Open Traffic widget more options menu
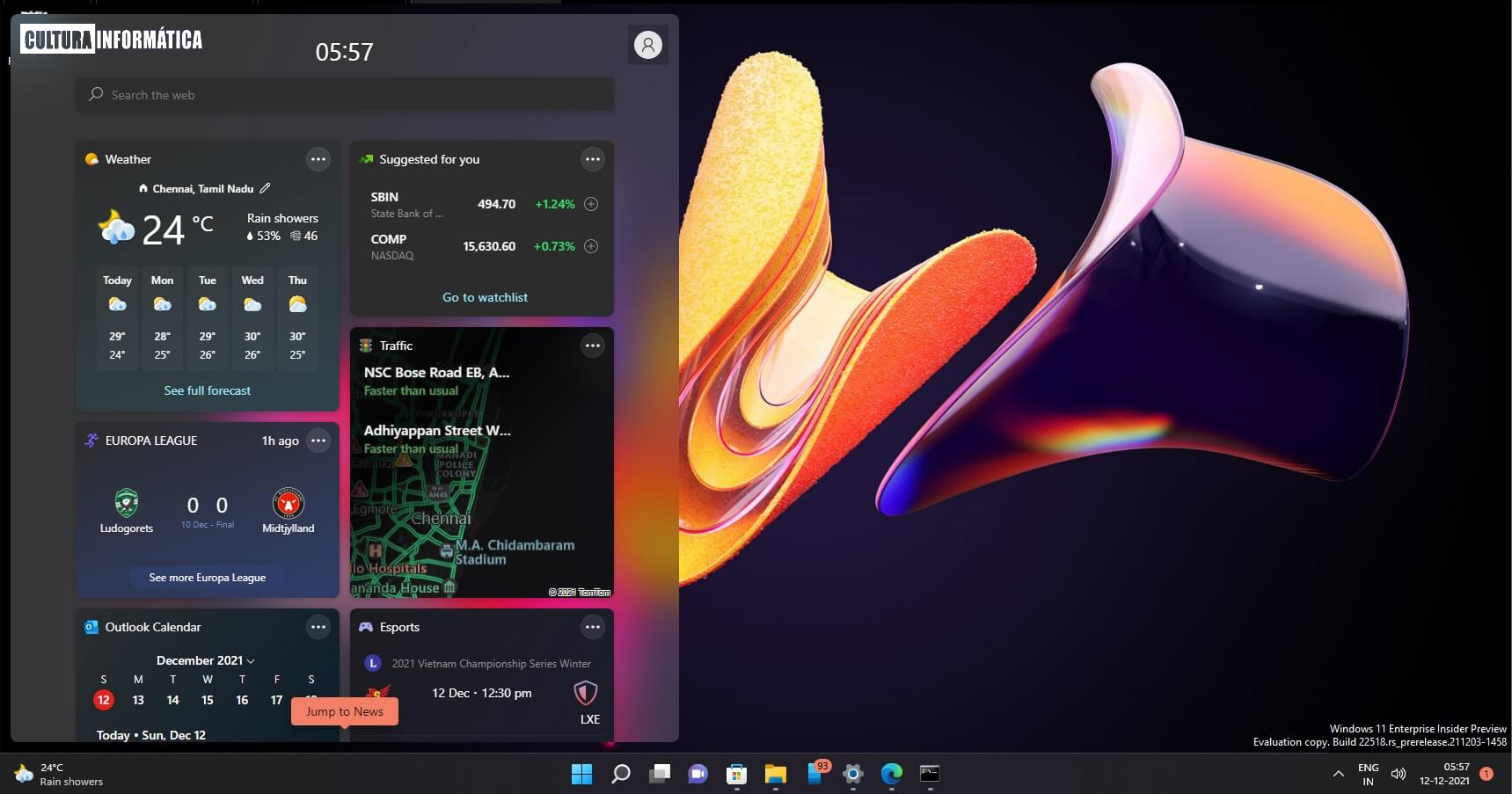Screen dimensions: 1512x794 click(x=593, y=346)
